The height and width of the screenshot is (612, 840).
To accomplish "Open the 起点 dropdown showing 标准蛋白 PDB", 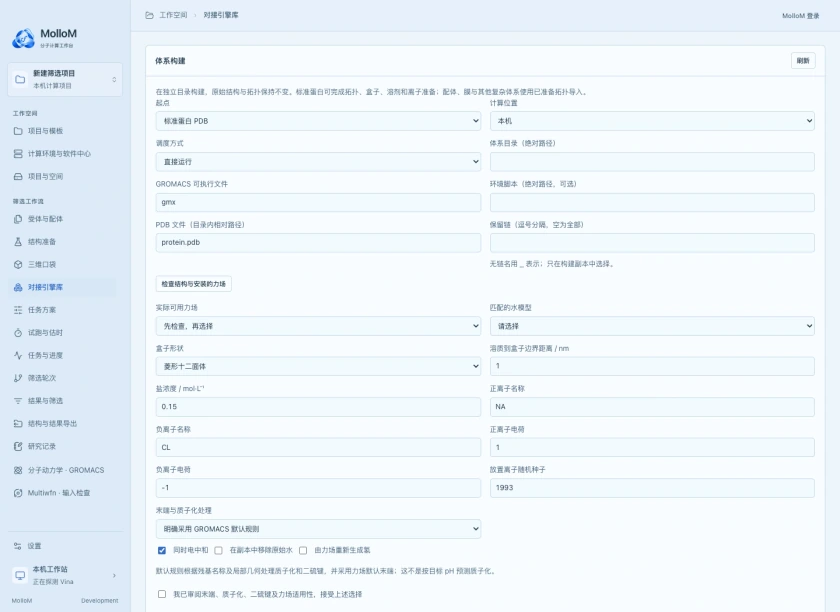I will tap(318, 121).
